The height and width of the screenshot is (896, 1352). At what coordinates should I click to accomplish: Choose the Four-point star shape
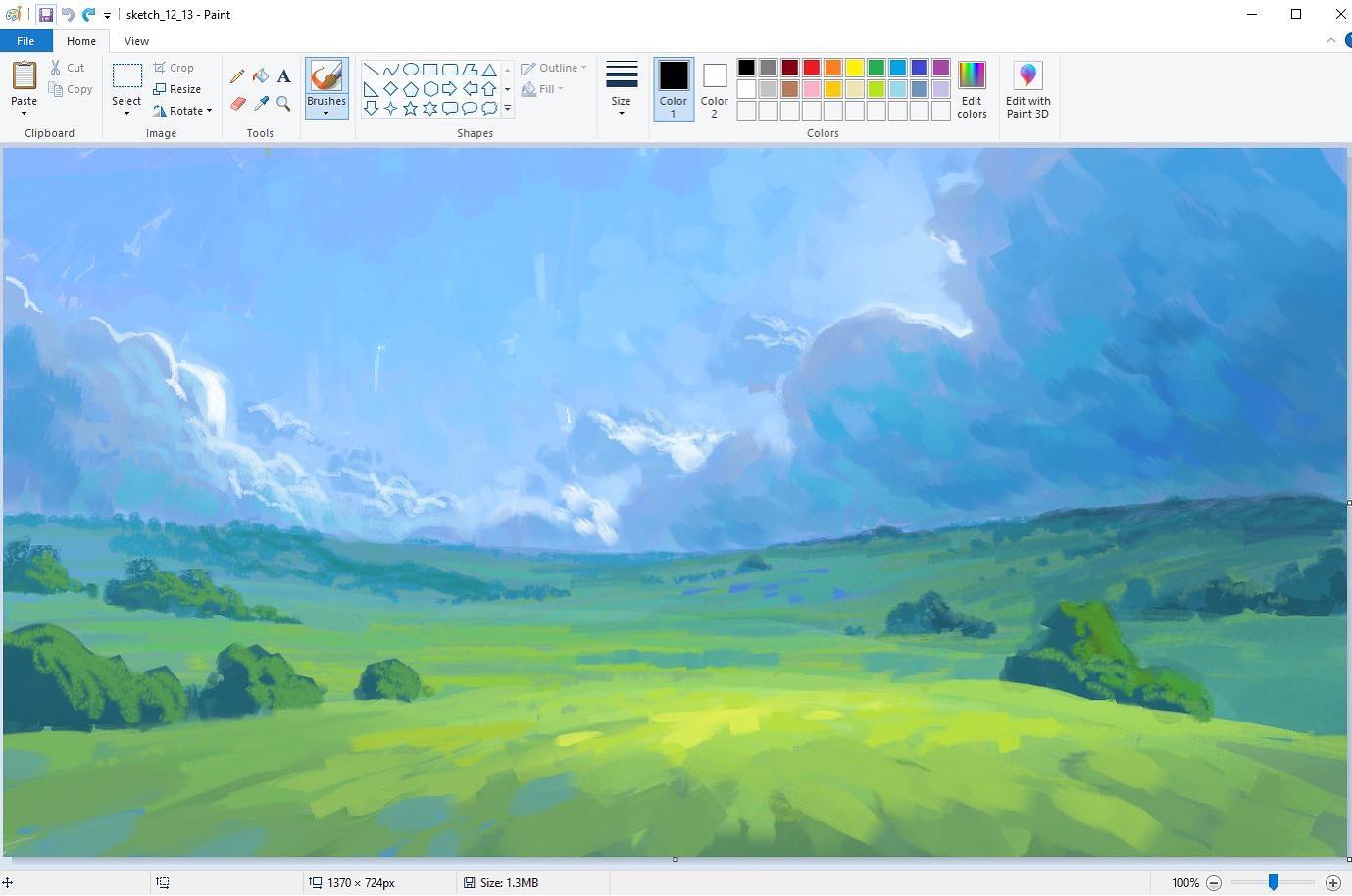[x=391, y=109]
